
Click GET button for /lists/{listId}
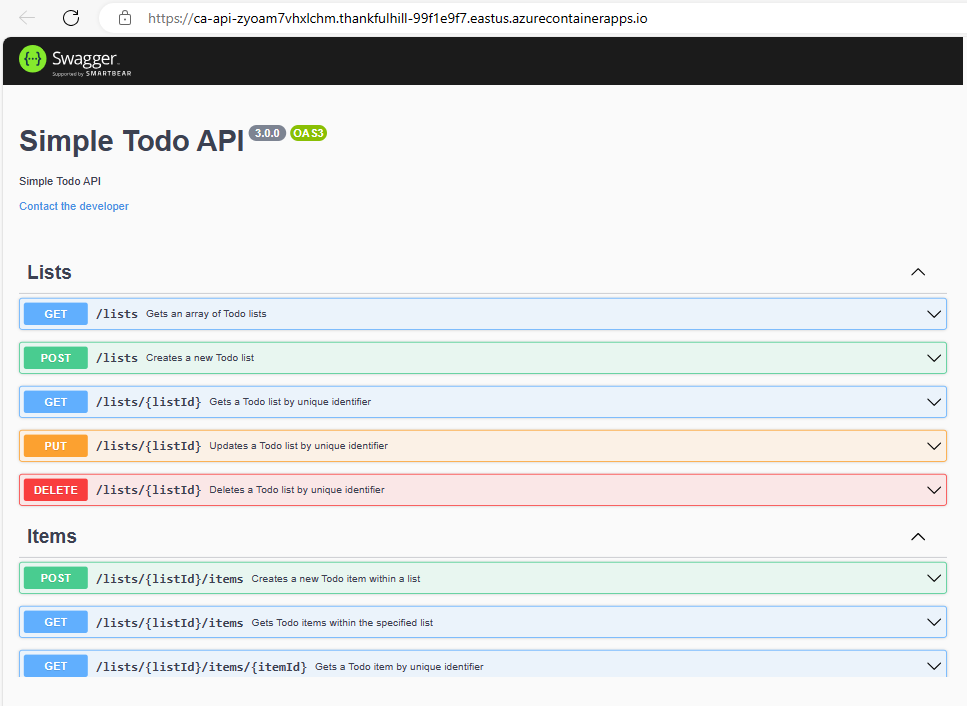[56, 402]
